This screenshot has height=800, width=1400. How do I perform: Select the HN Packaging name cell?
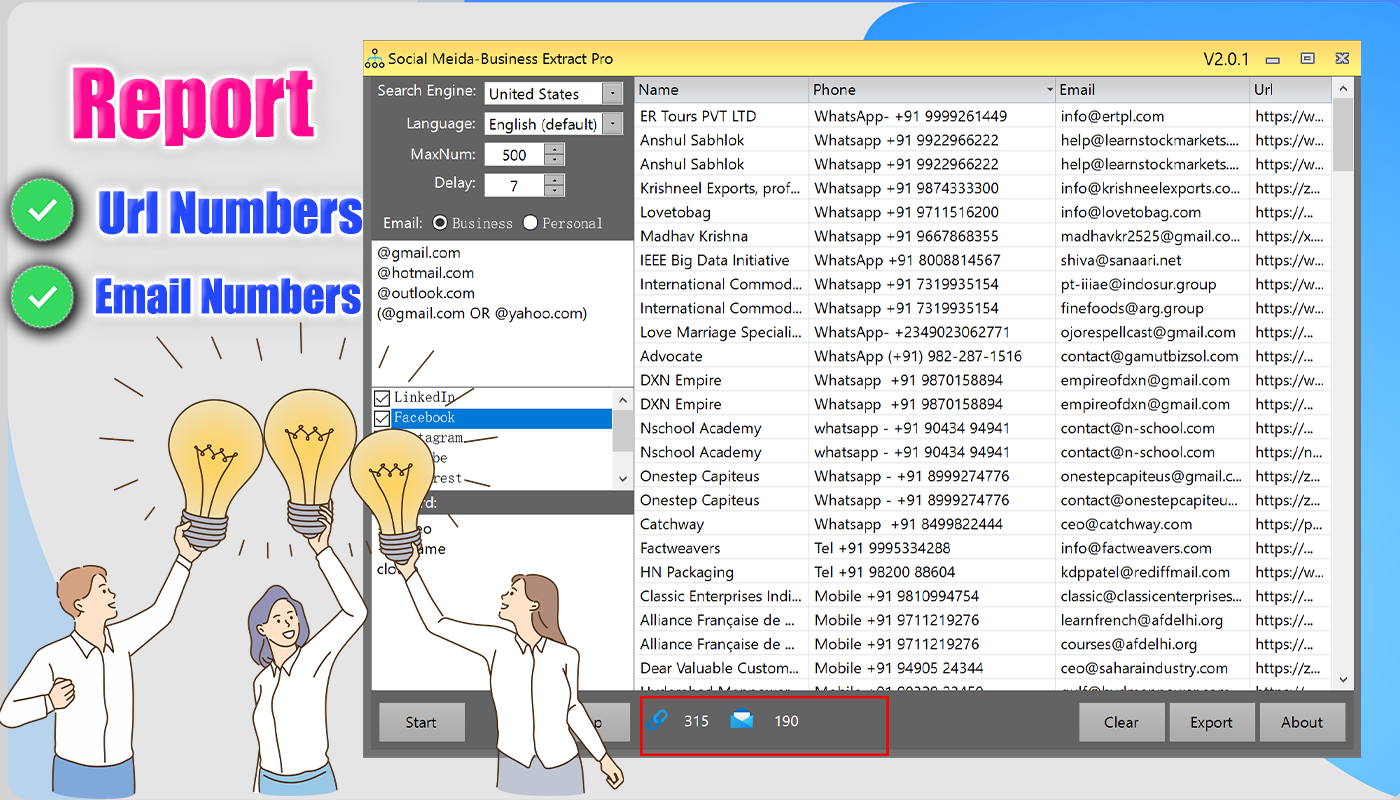click(x=722, y=572)
